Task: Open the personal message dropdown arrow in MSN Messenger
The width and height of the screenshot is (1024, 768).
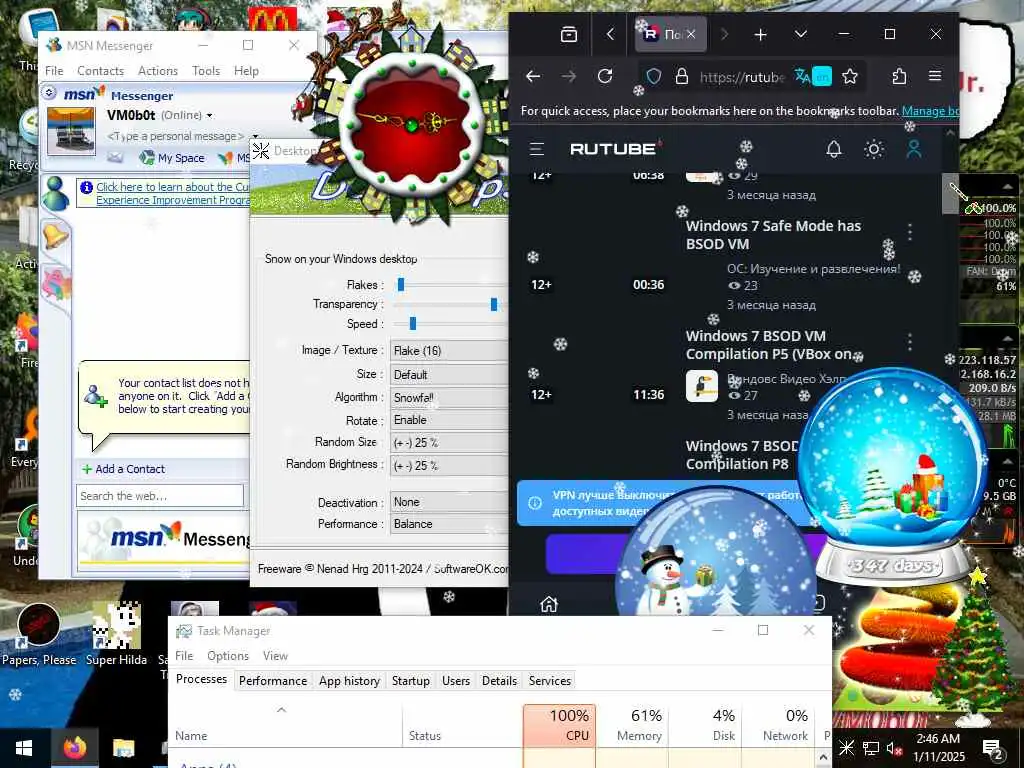Action: [255, 136]
